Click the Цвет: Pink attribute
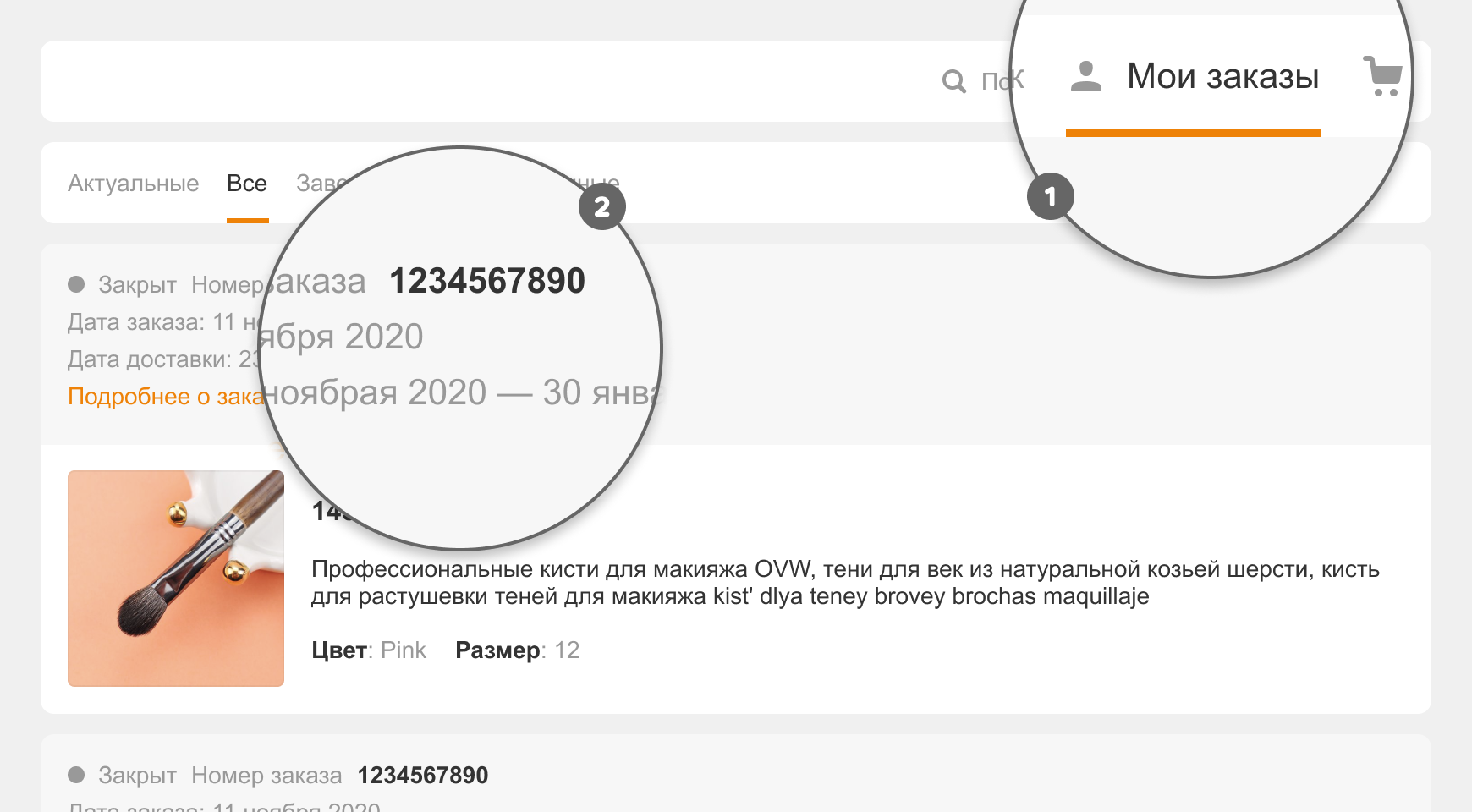 click(369, 650)
